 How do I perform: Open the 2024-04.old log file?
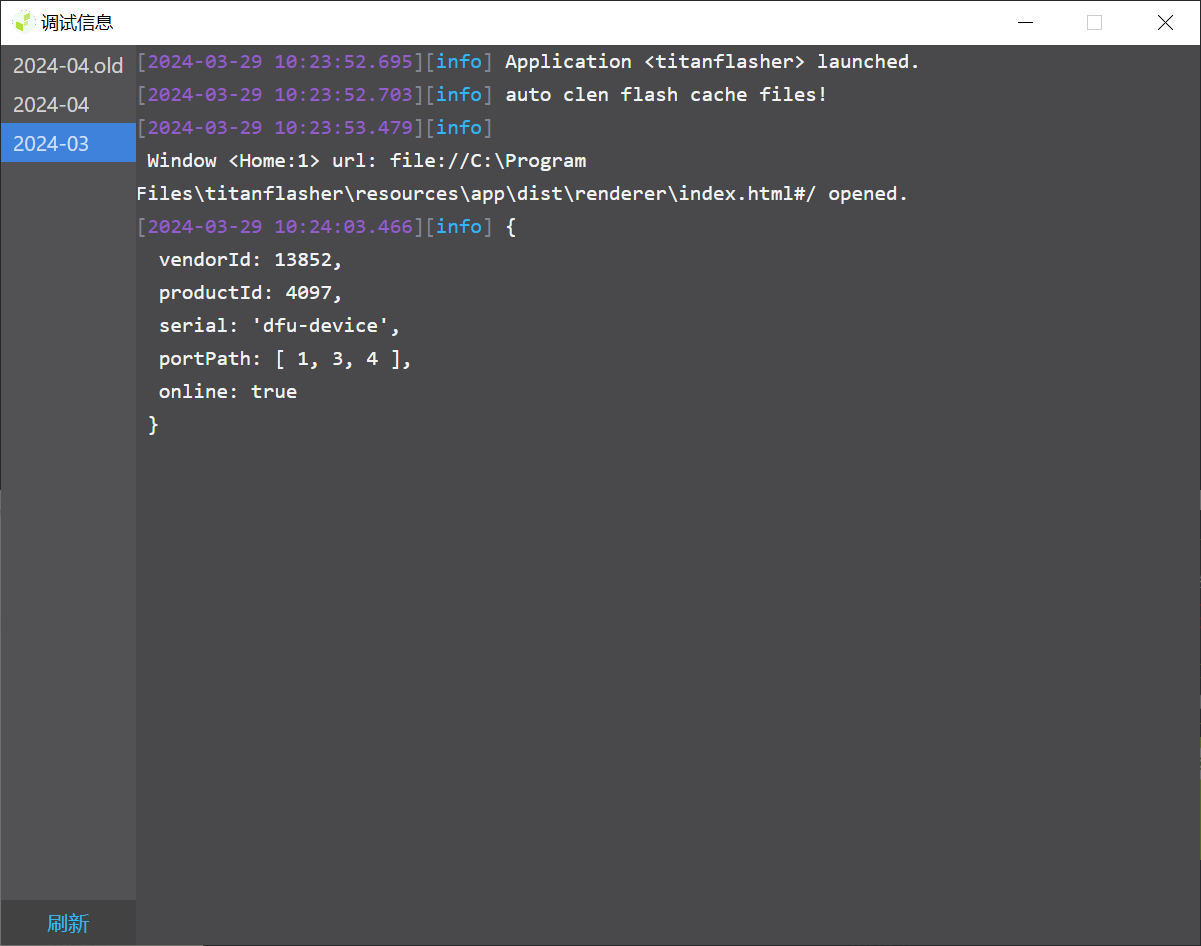(x=68, y=66)
